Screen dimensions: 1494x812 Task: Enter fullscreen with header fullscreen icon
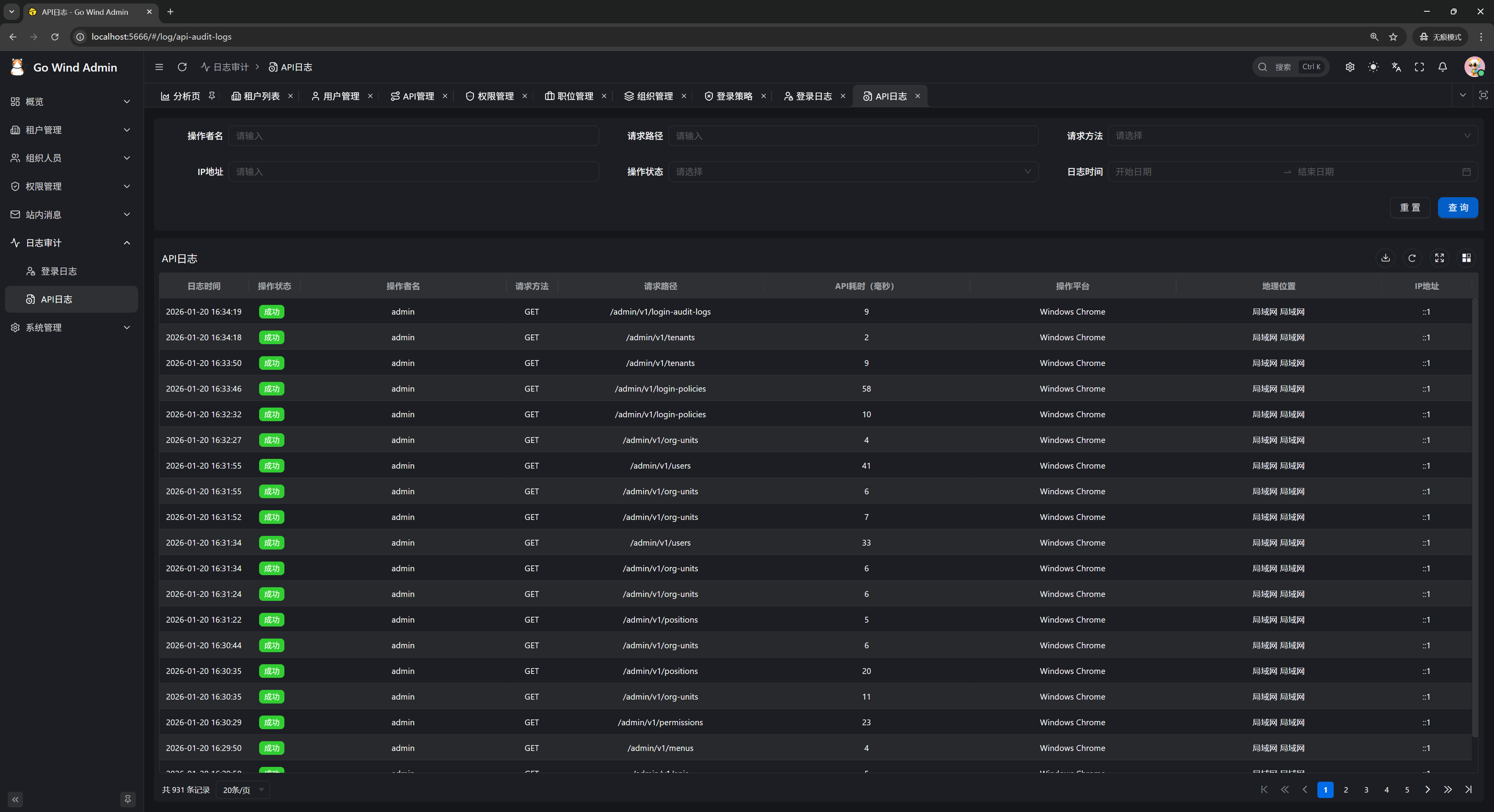pyautogui.click(x=1419, y=67)
